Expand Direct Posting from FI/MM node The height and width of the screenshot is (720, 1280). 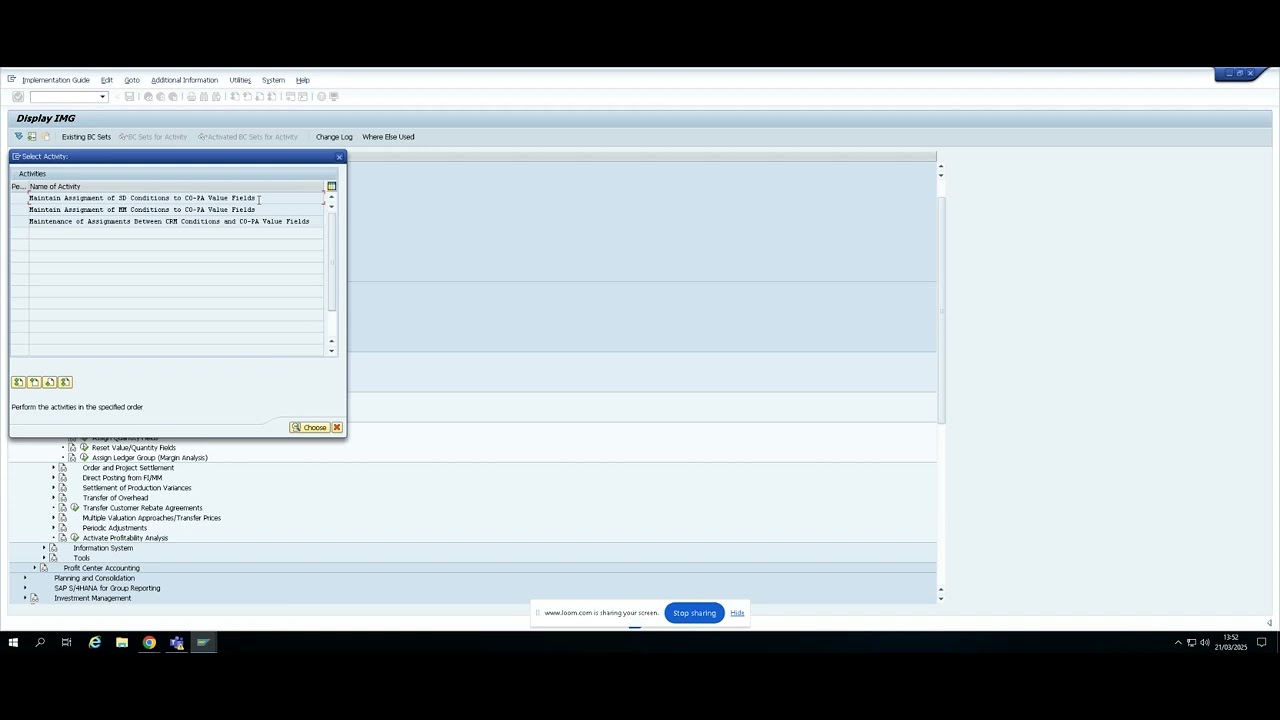click(54, 478)
